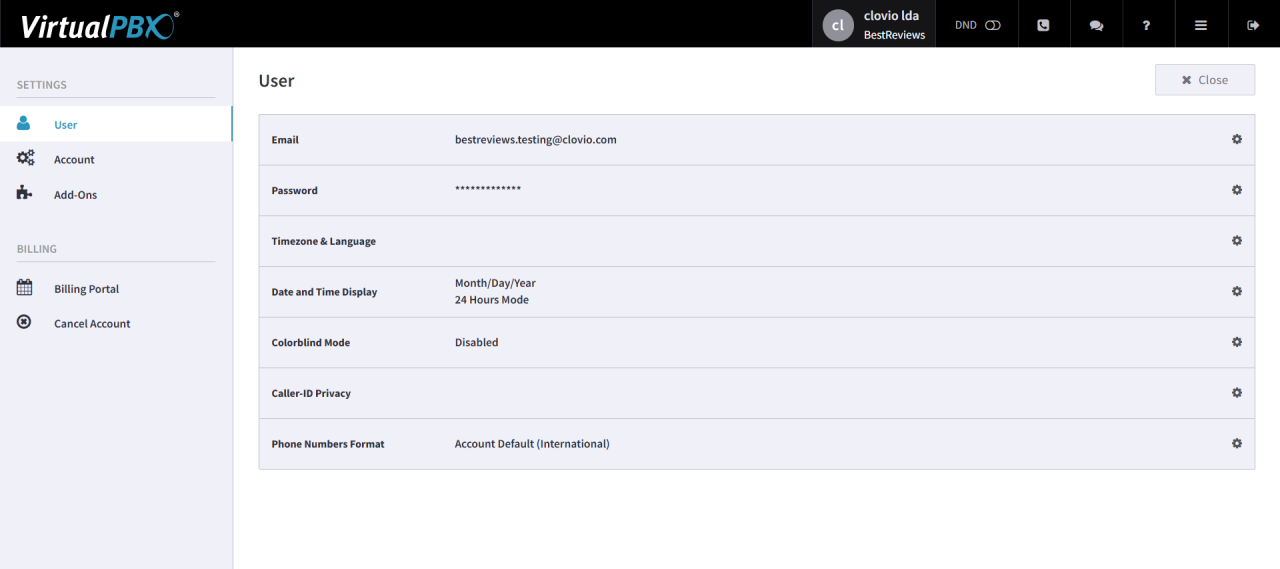Viewport: 1280px width, 569px height.
Task: Click the Cancel Account circle icon
Action: pyautogui.click(x=24, y=323)
